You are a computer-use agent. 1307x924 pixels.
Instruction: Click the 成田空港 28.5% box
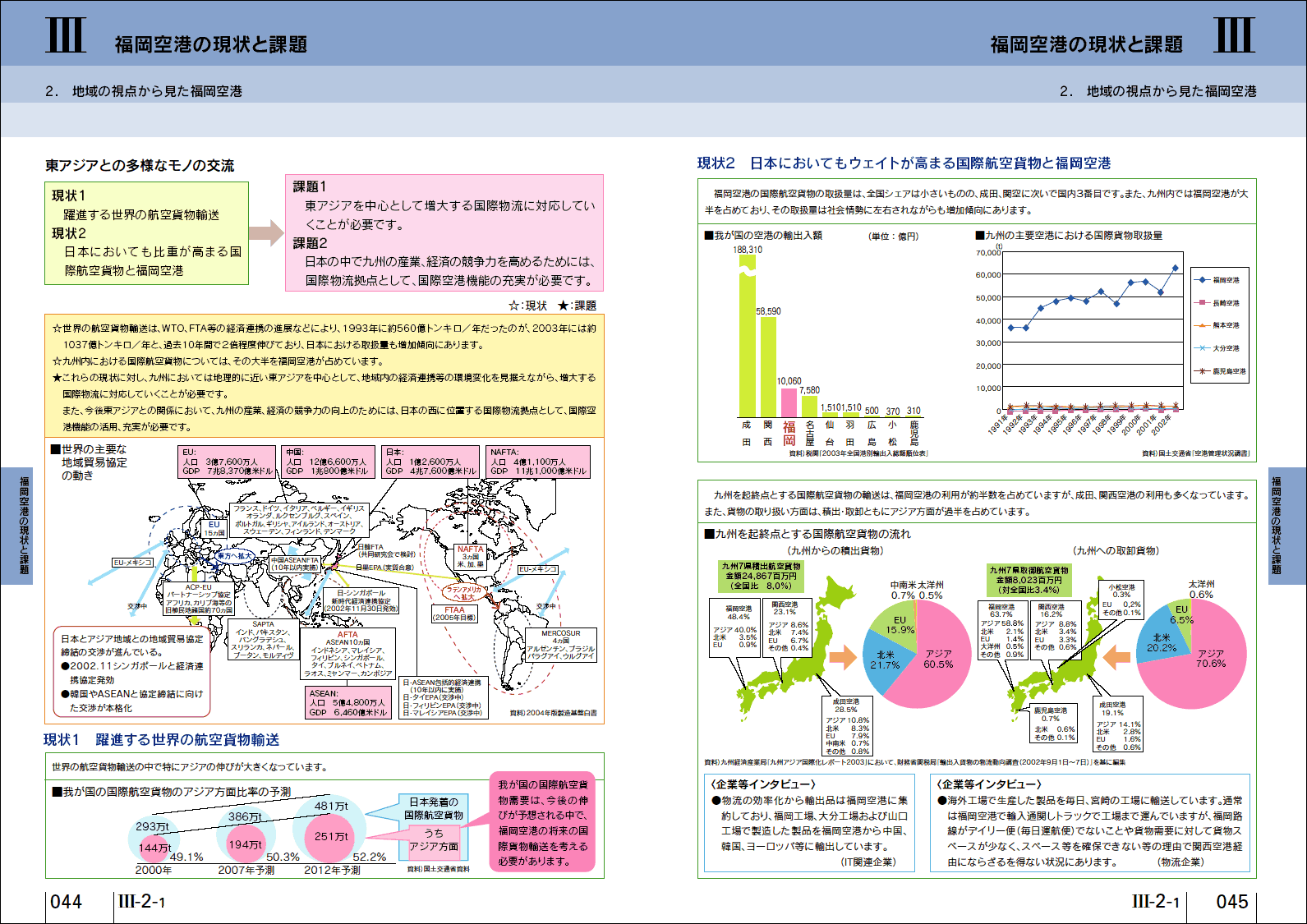pyautogui.click(x=847, y=726)
